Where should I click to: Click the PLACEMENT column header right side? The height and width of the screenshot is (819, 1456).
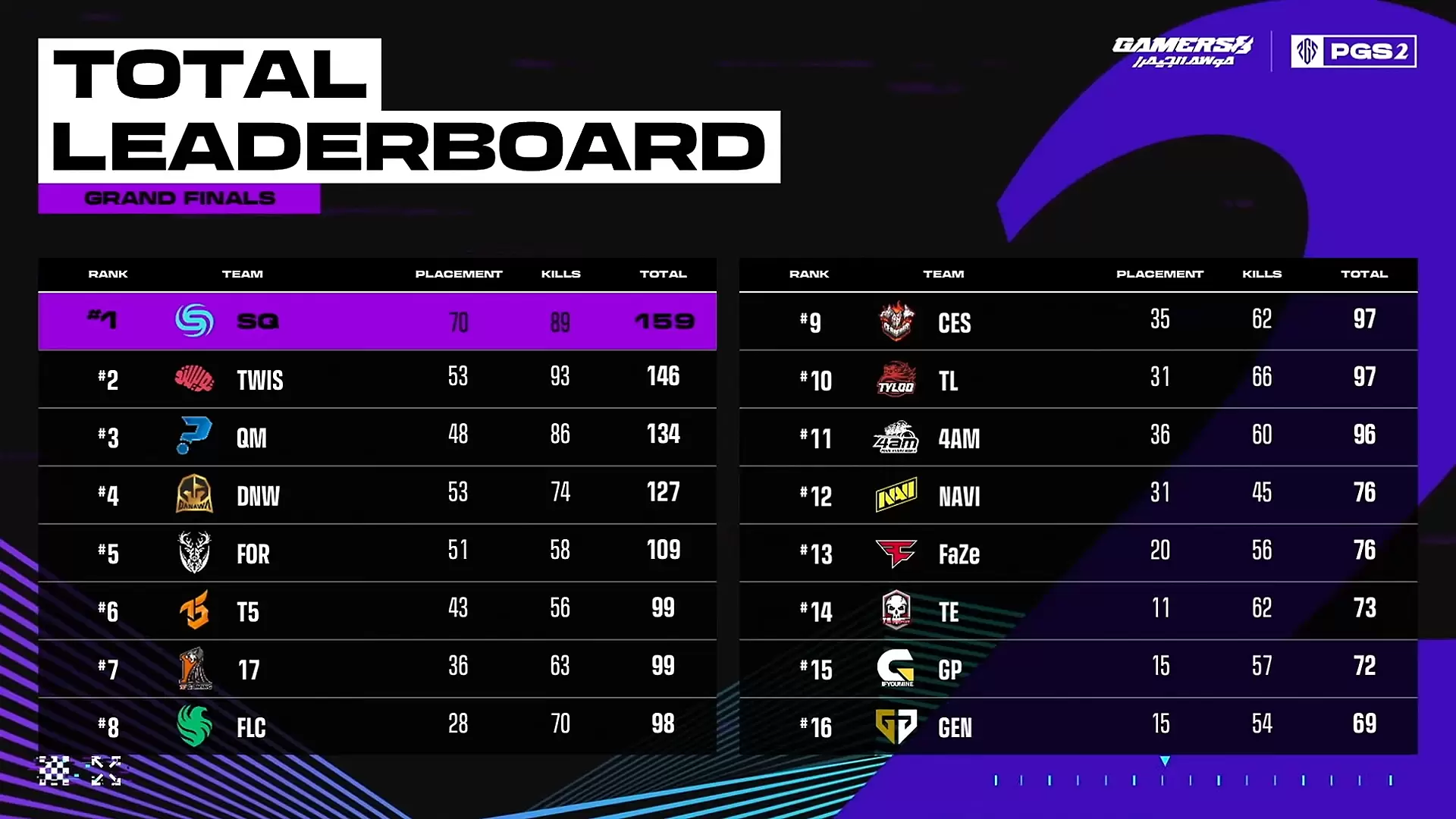tap(1160, 273)
